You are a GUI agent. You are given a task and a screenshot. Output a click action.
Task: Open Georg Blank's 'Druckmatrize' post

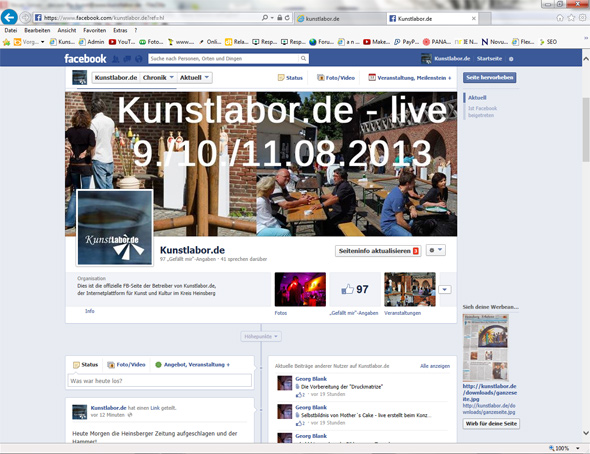342,387
